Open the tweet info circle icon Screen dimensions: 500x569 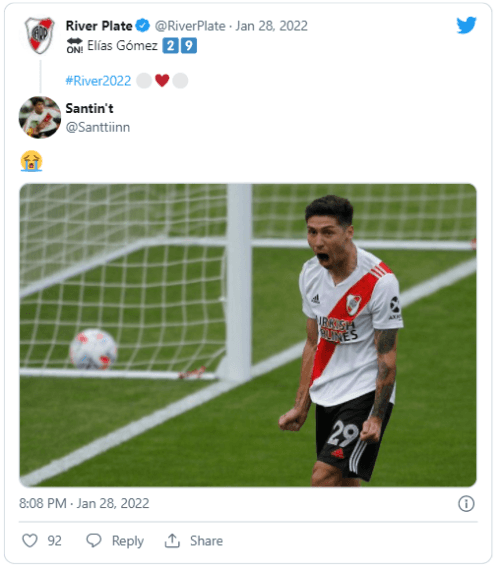(x=466, y=504)
